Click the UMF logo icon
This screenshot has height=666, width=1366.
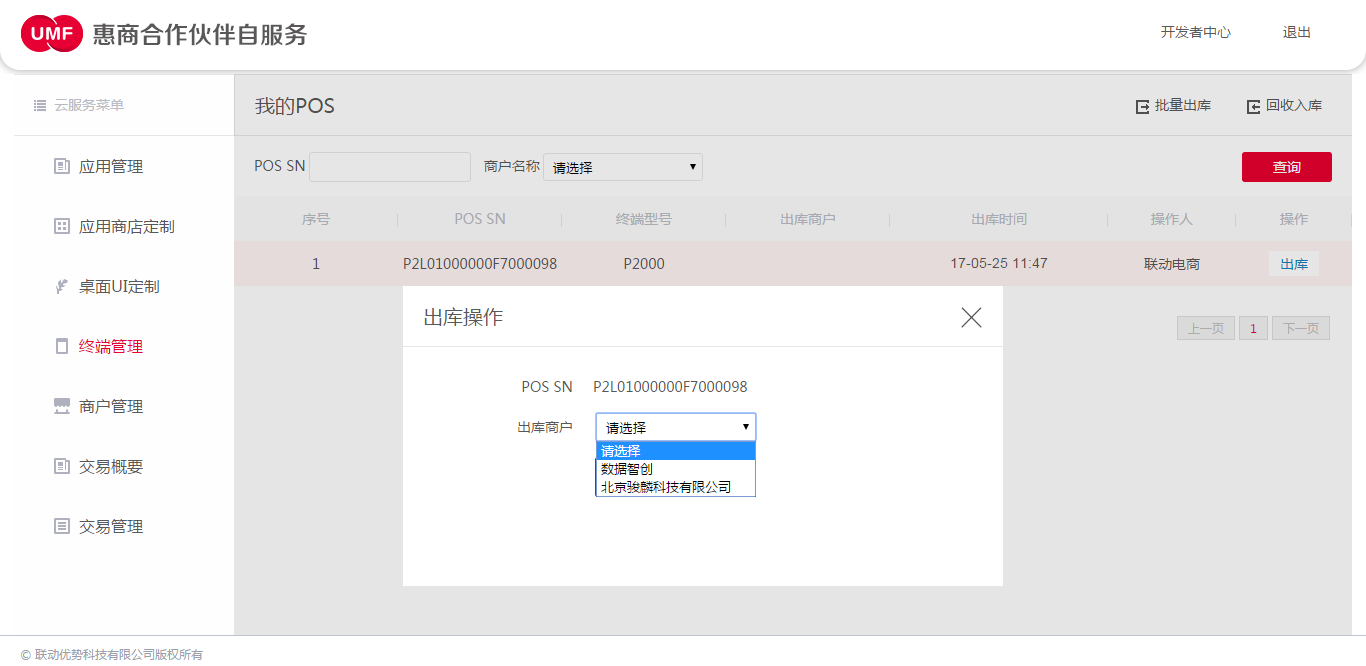pyautogui.click(x=51, y=34)
